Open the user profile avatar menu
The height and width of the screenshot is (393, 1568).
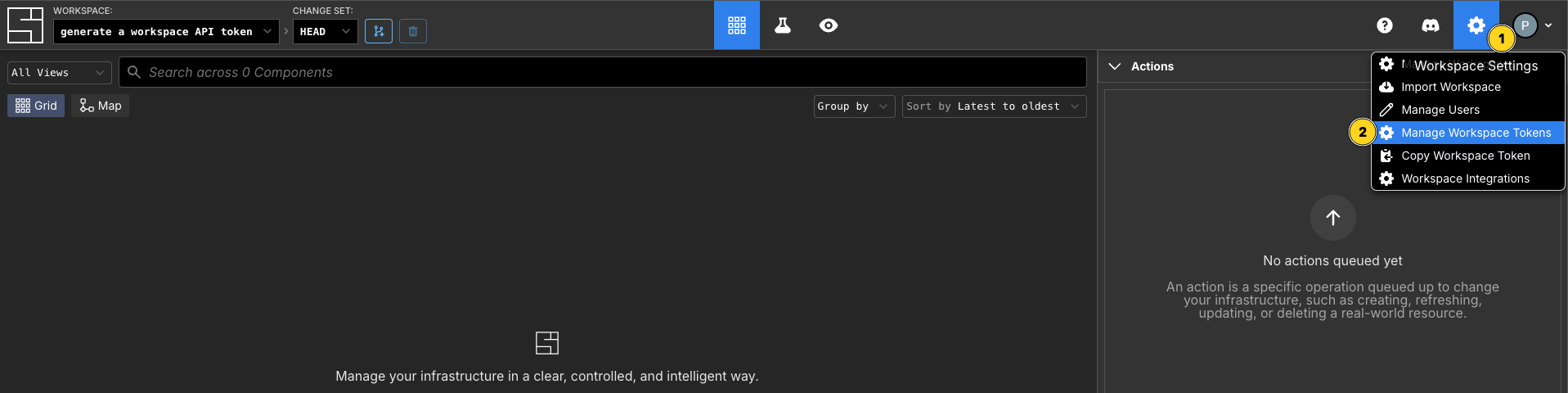tap(1532, 25)
